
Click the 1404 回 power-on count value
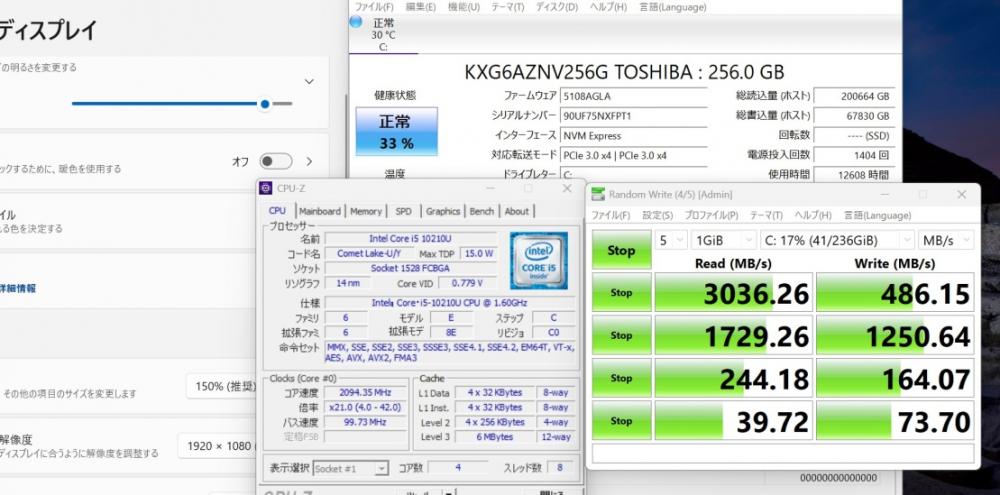[855, 155]
